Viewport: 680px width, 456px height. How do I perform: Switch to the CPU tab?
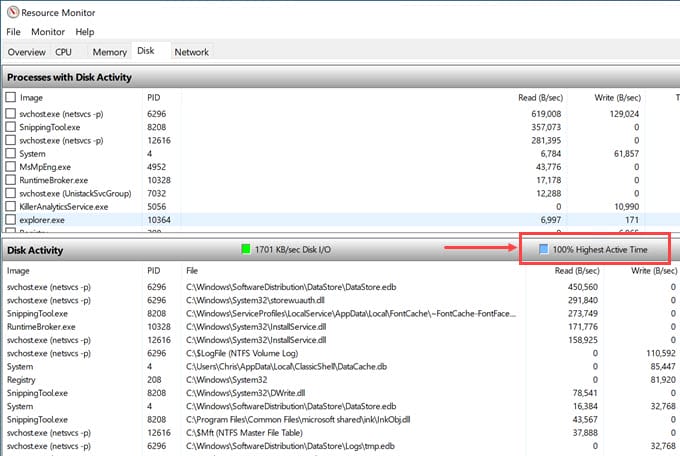(x=63, y=52)
